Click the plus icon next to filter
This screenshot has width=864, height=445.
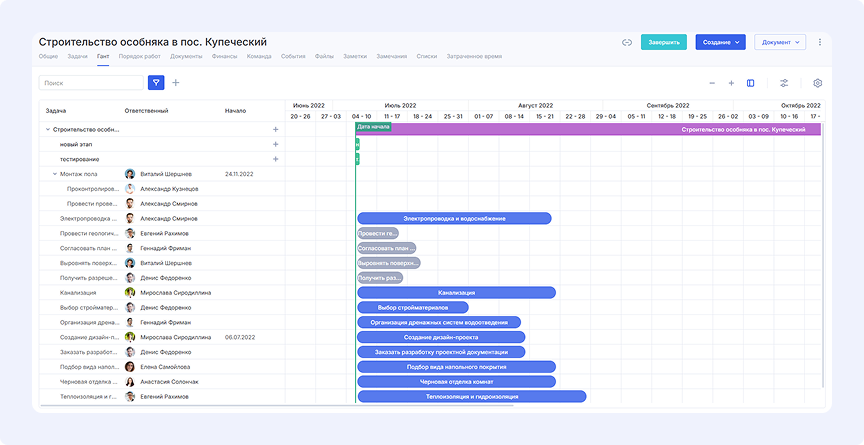point(176,83)
